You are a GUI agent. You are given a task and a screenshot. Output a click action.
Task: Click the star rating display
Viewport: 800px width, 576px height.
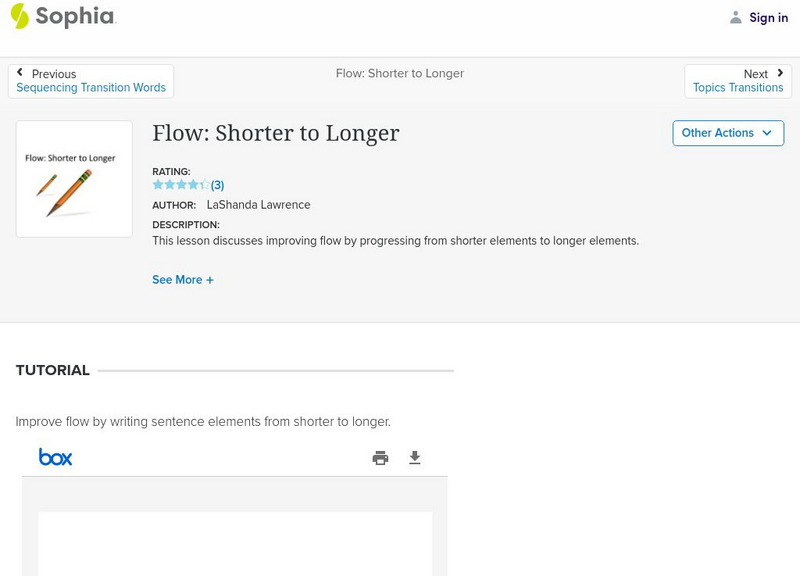click(180, 185)
